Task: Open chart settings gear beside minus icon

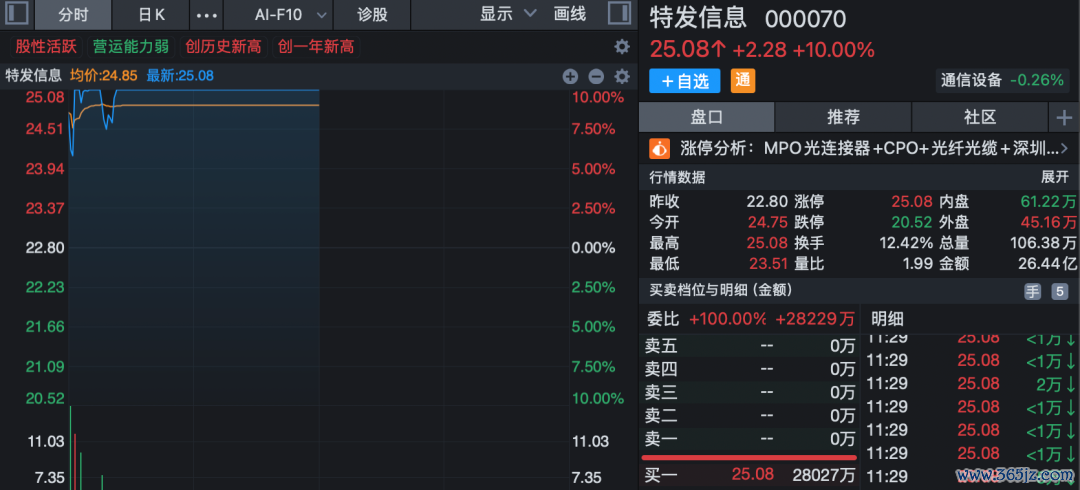Action: tap(622, 76)
